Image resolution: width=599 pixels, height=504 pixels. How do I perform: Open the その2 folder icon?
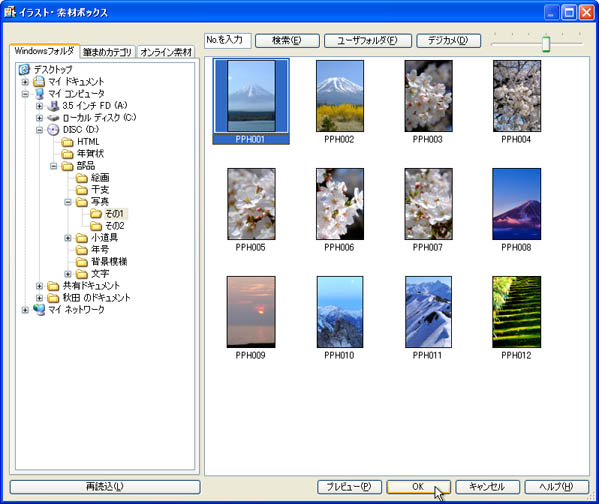[x=96, y=226]
